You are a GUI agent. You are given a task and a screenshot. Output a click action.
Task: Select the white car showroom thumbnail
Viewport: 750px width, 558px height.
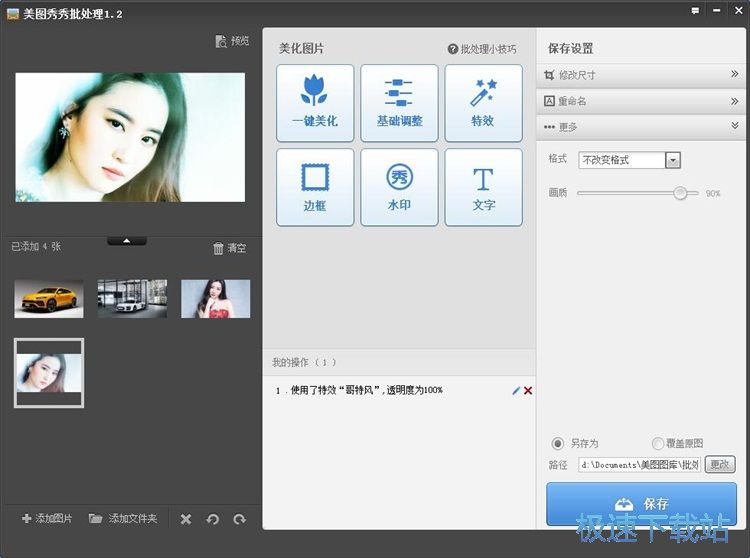(132, 299)
